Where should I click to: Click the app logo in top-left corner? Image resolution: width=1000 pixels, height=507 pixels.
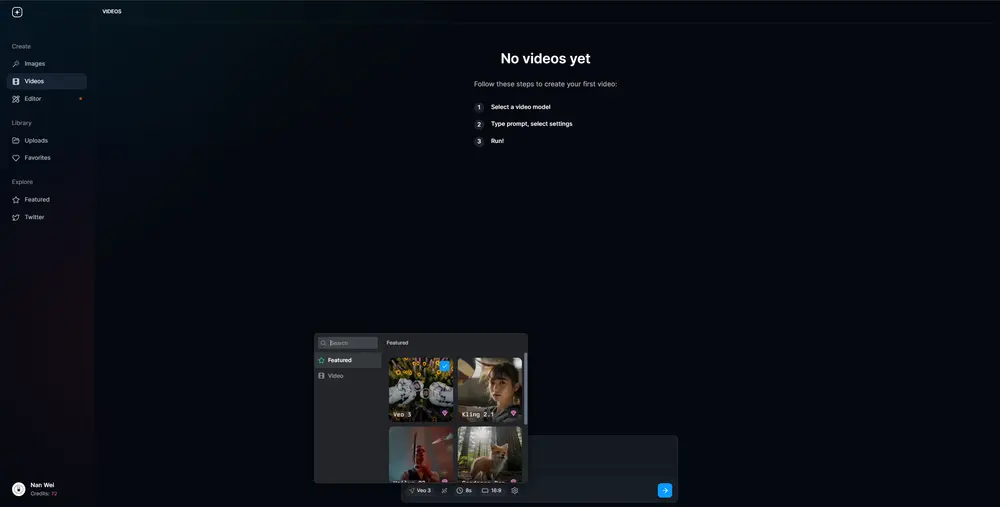coord(17,12)
